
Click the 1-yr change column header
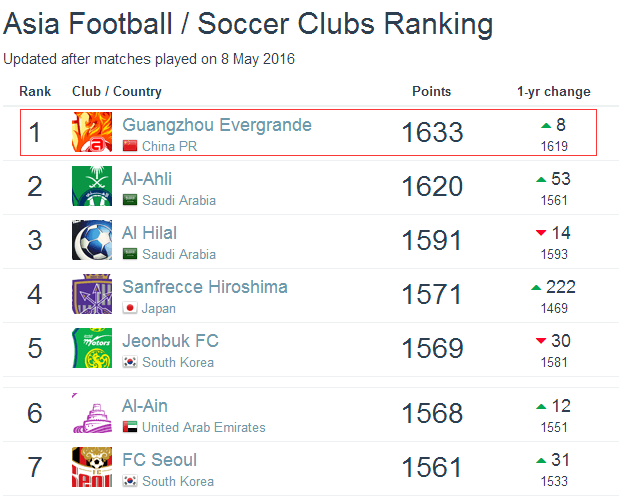click(554, 91)
